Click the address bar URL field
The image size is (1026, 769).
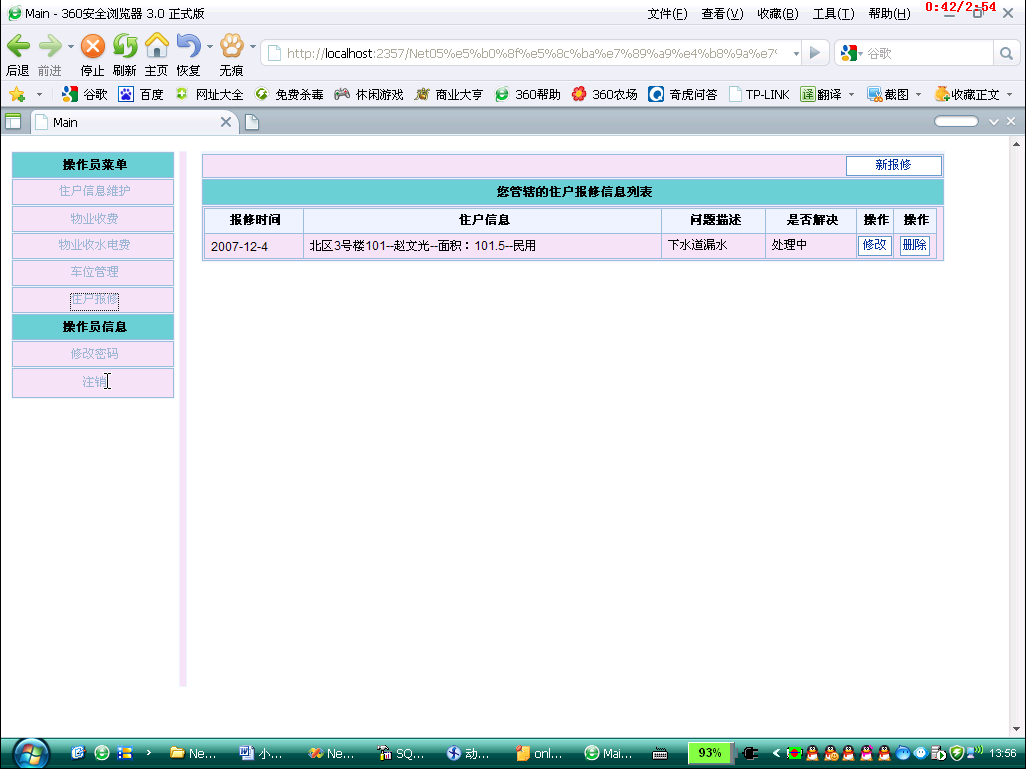531,54
